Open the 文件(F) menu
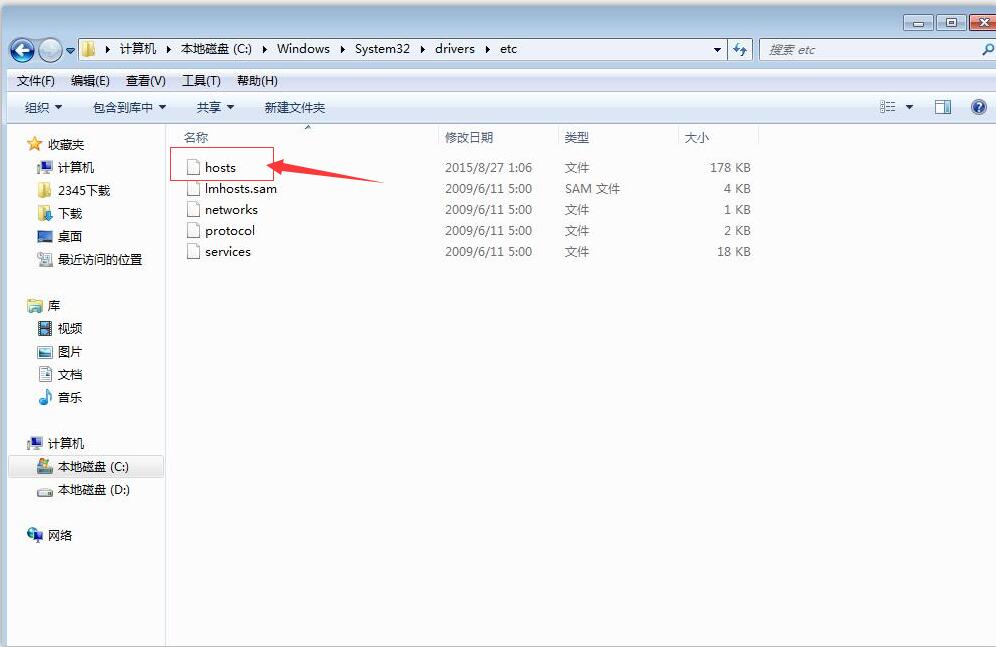 coord(36,81)
